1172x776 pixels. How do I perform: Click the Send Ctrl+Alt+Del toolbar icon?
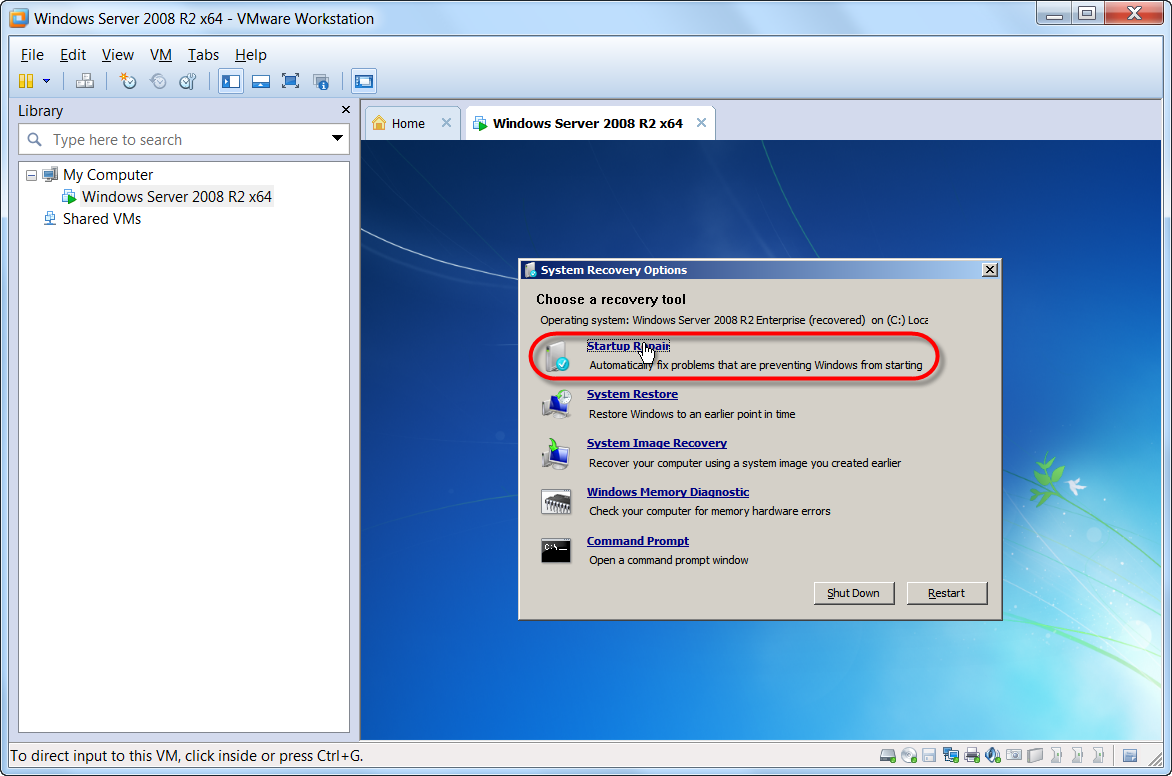84,81
